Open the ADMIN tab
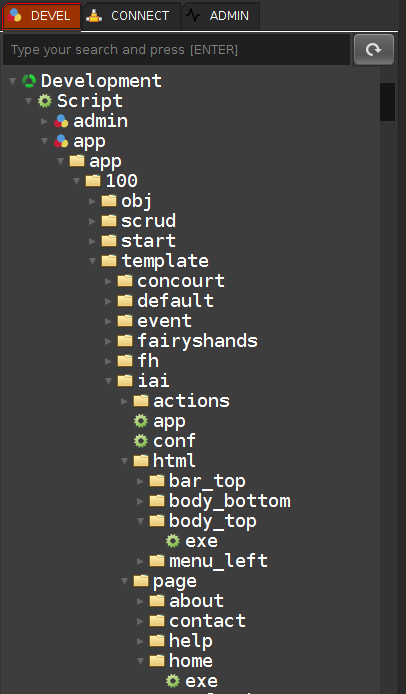Image resolution: width=406 pixels, height=694 pixels. pyautogui.click(x=220, y=16)
